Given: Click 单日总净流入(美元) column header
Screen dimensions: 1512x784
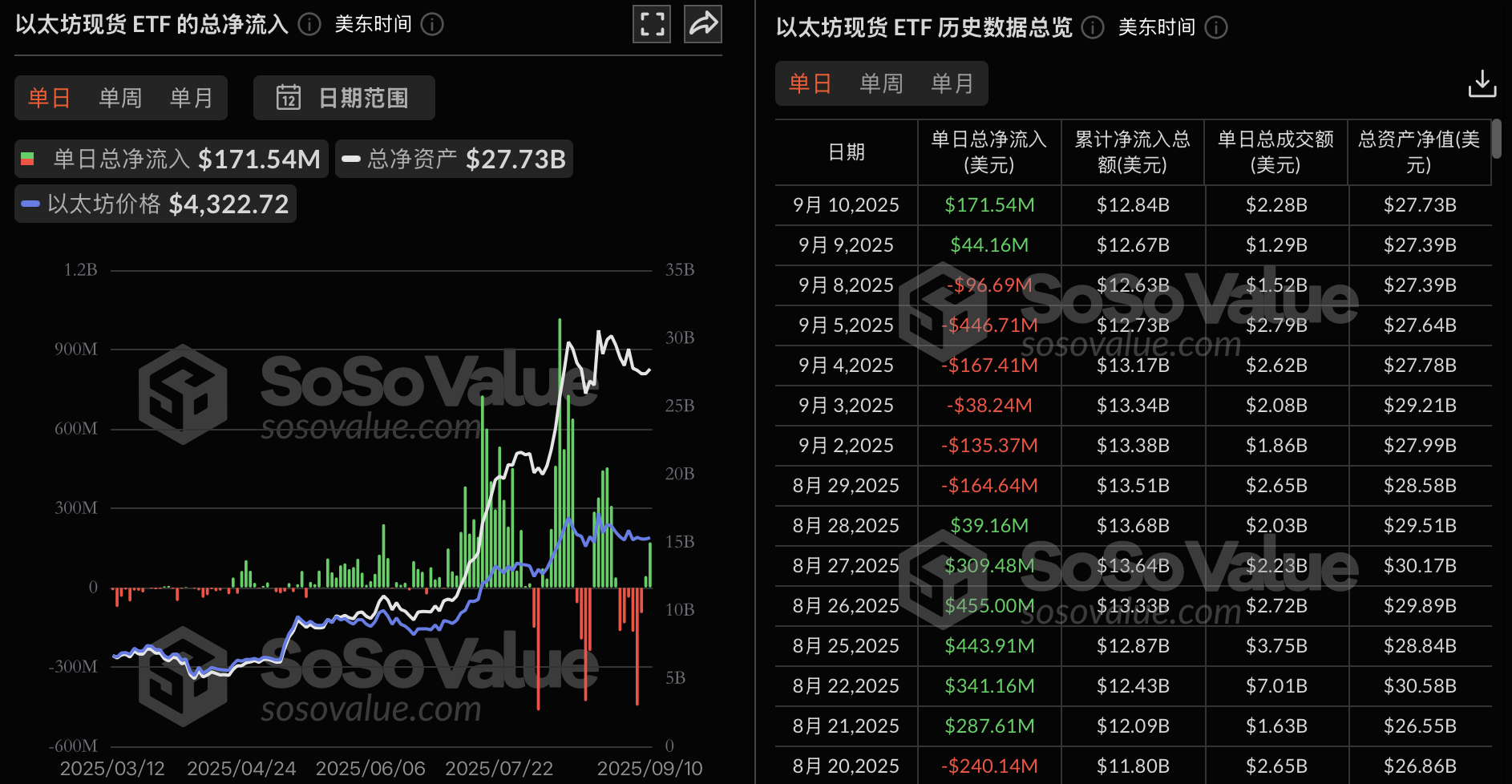Looking at the screenshot, I should (989, 152).
